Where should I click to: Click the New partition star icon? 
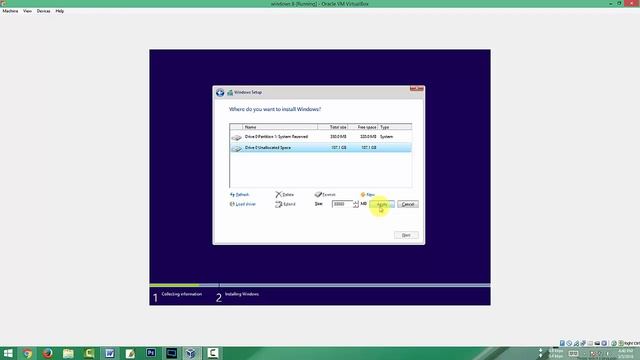(x=362, y=195)
